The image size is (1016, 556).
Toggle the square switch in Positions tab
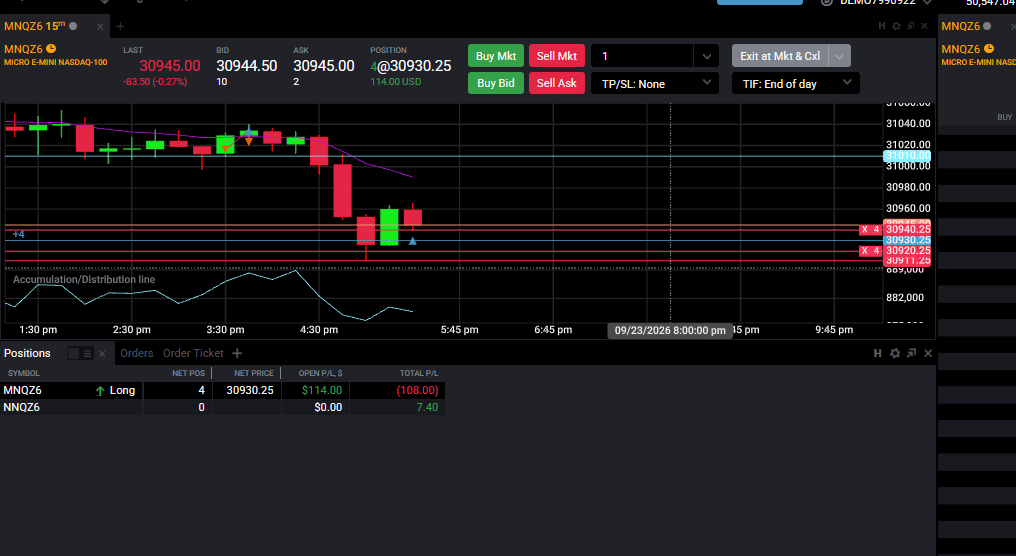[x=73, y=353]
